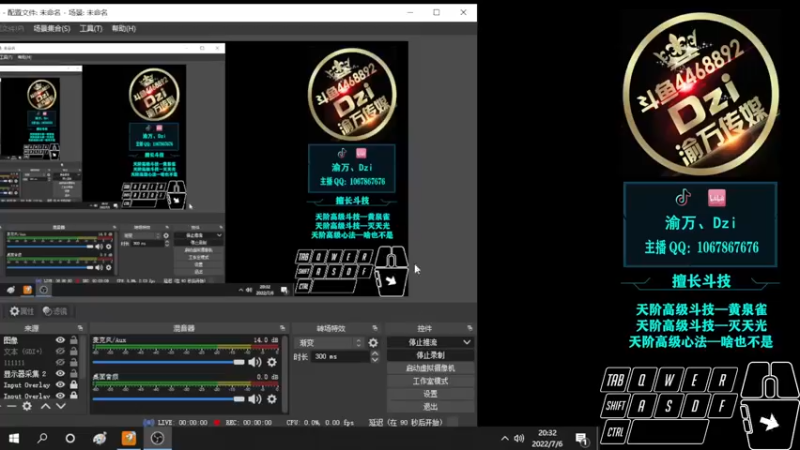The width and height of the screenshot is (800, 450).
Task: Lock the 111111 source
Action: 74,362
